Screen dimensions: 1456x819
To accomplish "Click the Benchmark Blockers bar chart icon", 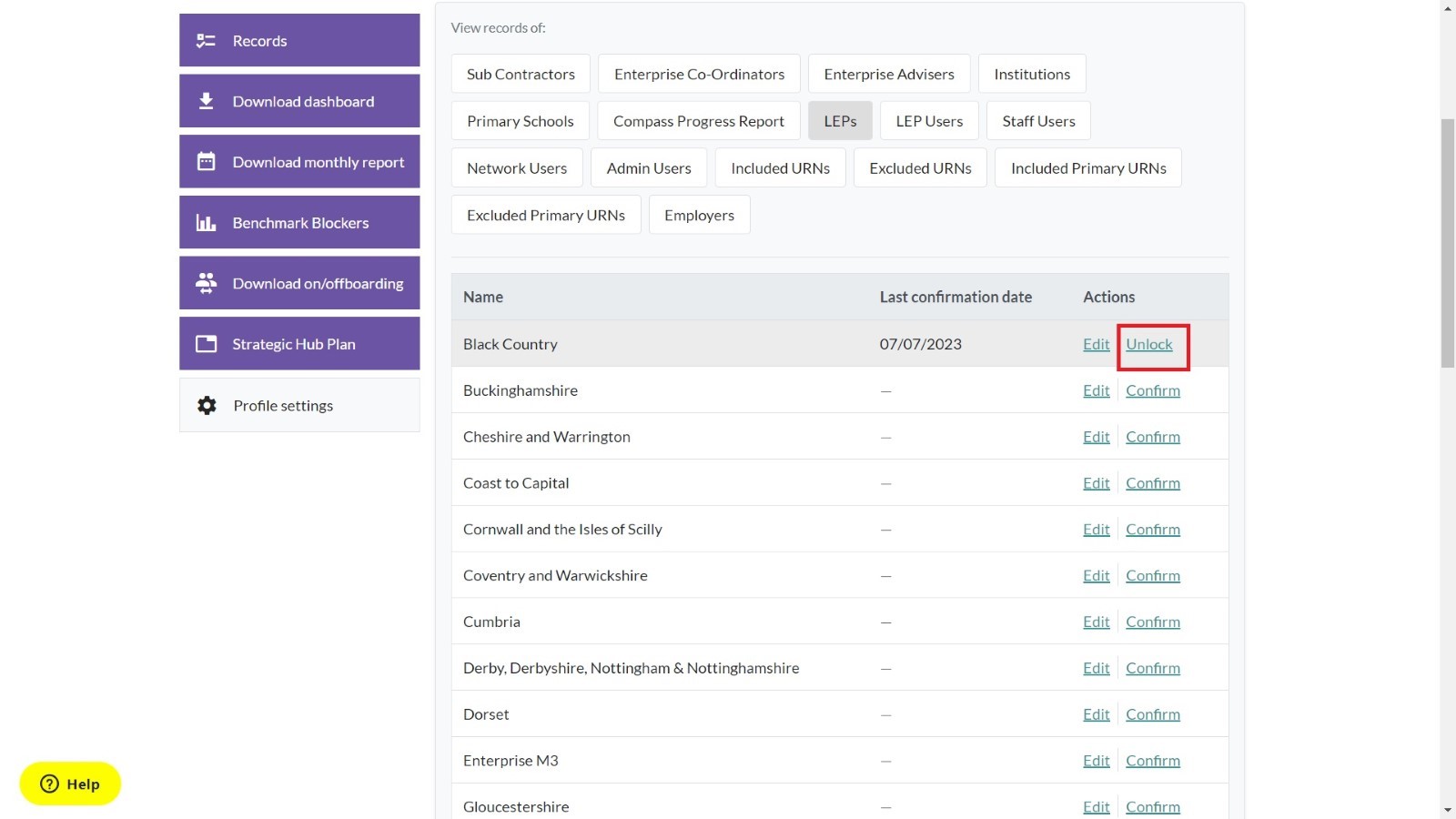I will (207, 223).
